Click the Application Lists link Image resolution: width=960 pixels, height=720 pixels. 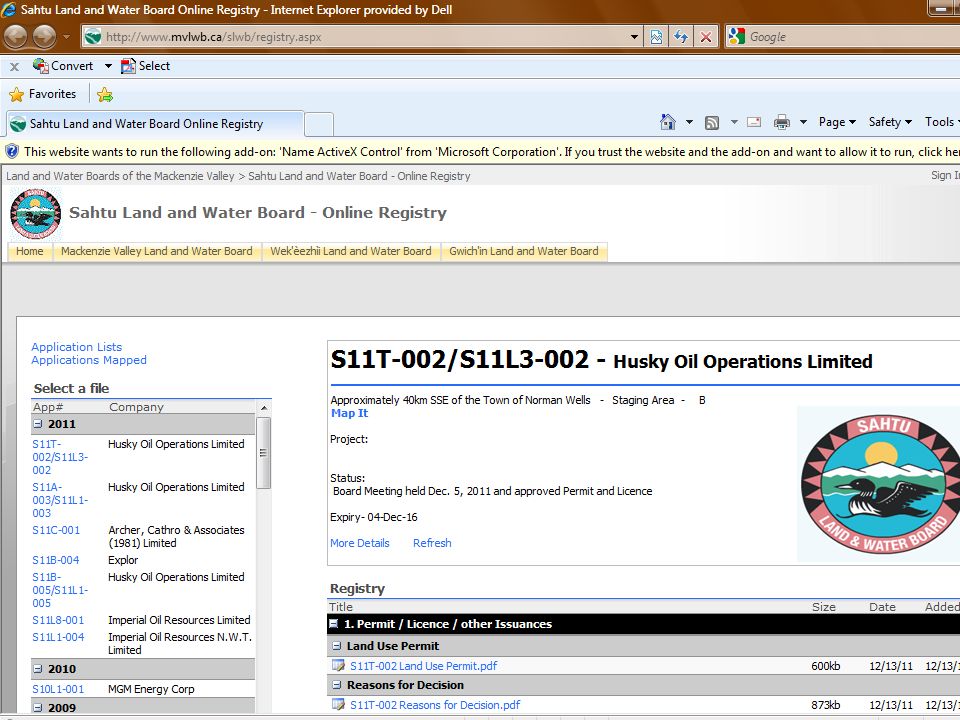(x=77, y=347)
